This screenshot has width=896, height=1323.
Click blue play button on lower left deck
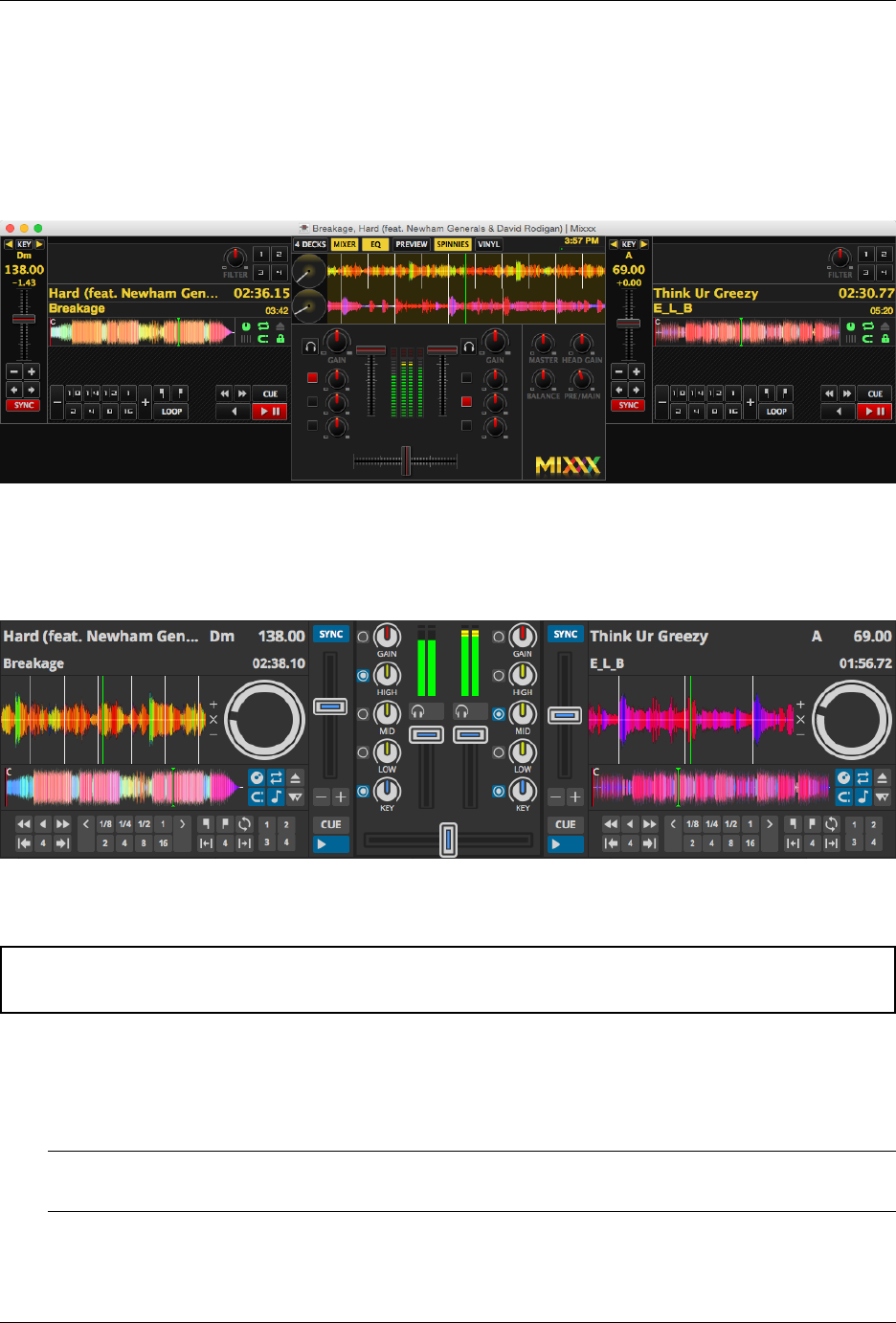point(330,844)
